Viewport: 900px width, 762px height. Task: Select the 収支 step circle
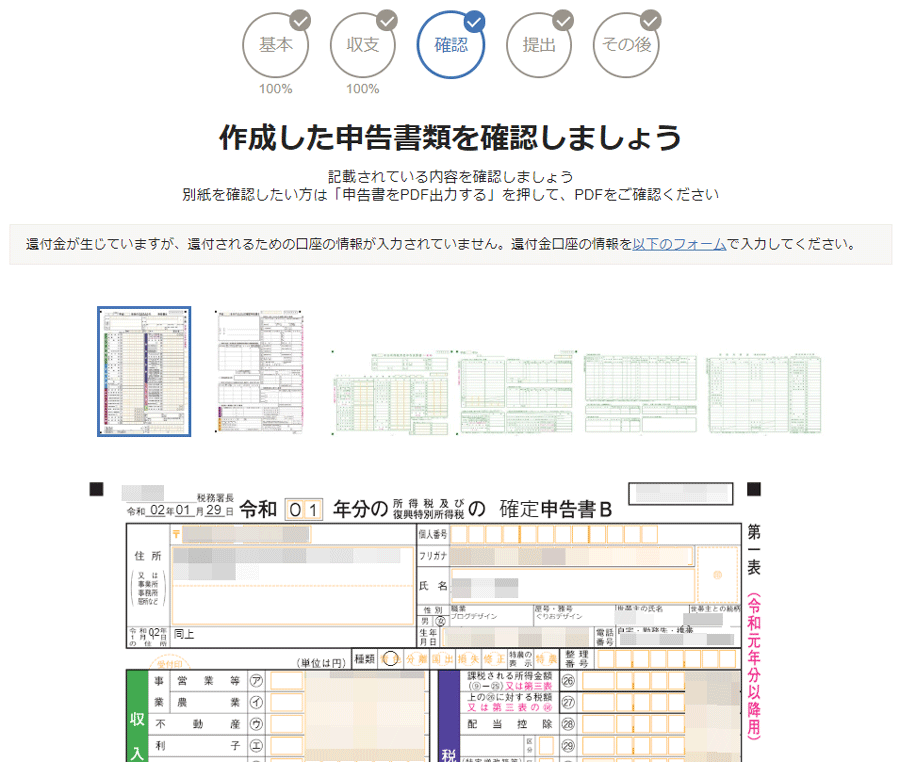[x=363, y=45]
